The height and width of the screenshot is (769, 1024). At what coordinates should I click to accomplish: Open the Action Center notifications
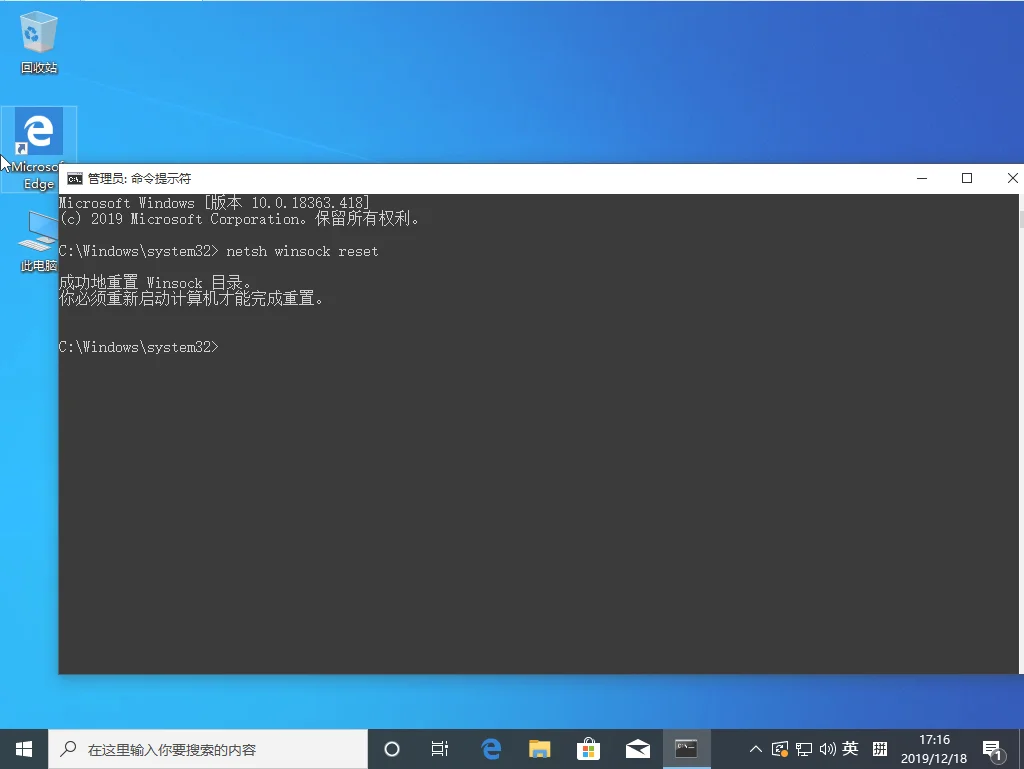[992, 749]
